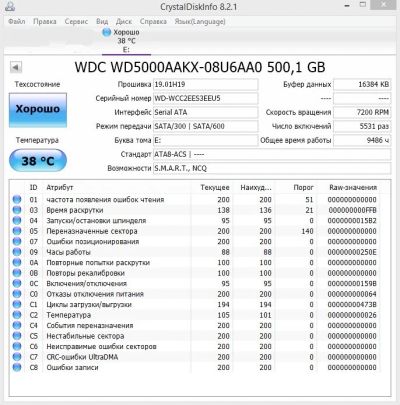Click the Хорошо health status button

[38, 110]
